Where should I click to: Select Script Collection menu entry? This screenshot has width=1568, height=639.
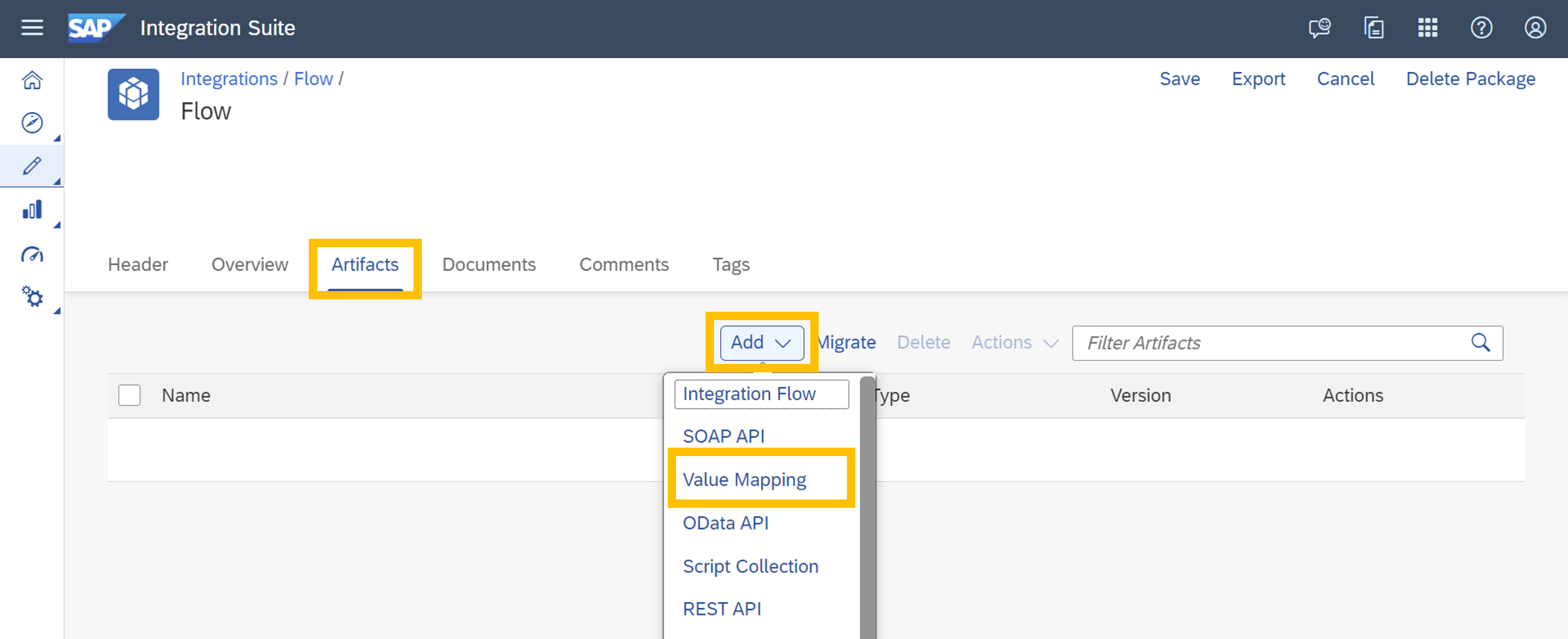point(750,566)
